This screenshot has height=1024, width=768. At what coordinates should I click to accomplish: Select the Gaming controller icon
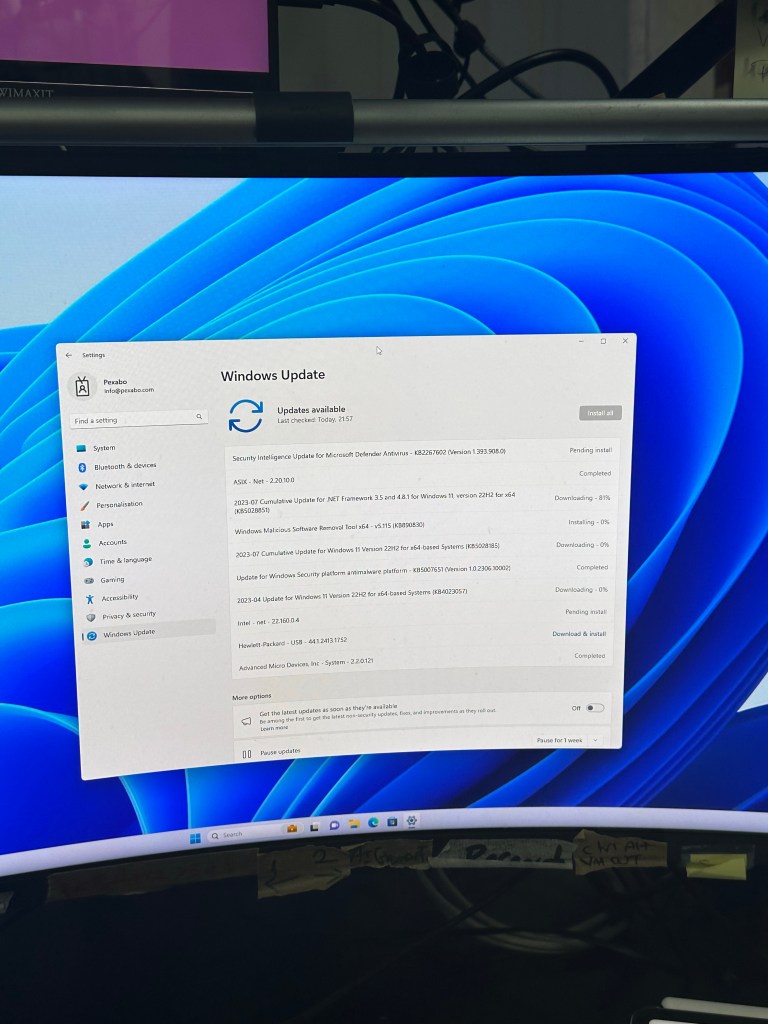(x=89, y=580)
